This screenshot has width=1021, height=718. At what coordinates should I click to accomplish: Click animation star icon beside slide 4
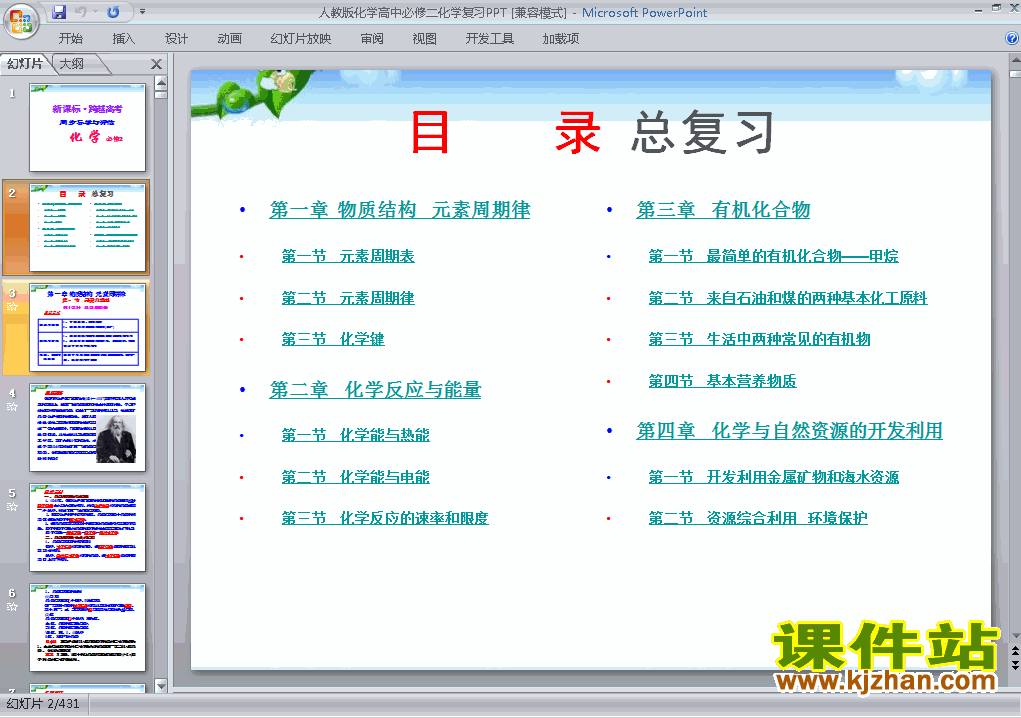tap(12, 407)
